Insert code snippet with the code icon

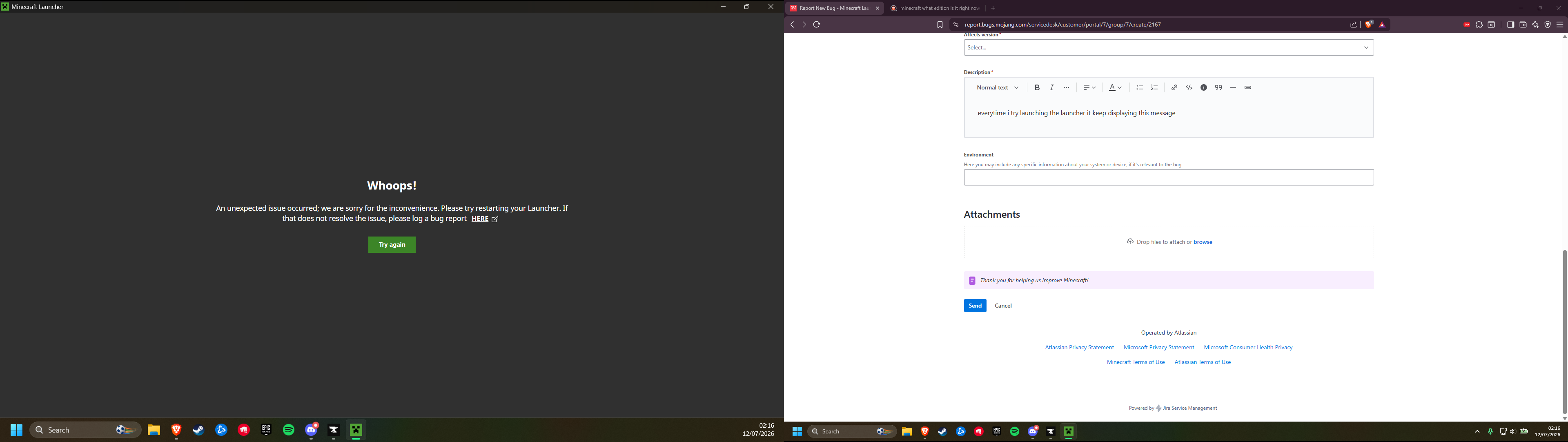tap(1189, 88)
